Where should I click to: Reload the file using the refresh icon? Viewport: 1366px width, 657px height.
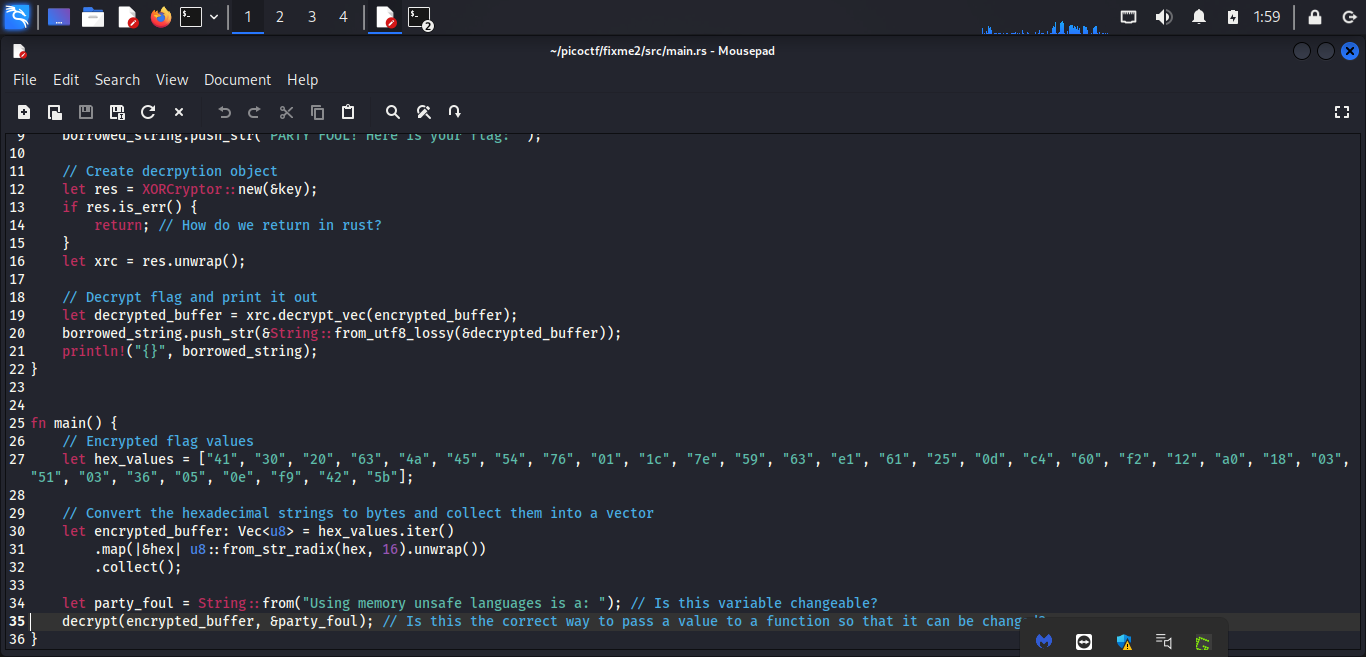point(148,112)
